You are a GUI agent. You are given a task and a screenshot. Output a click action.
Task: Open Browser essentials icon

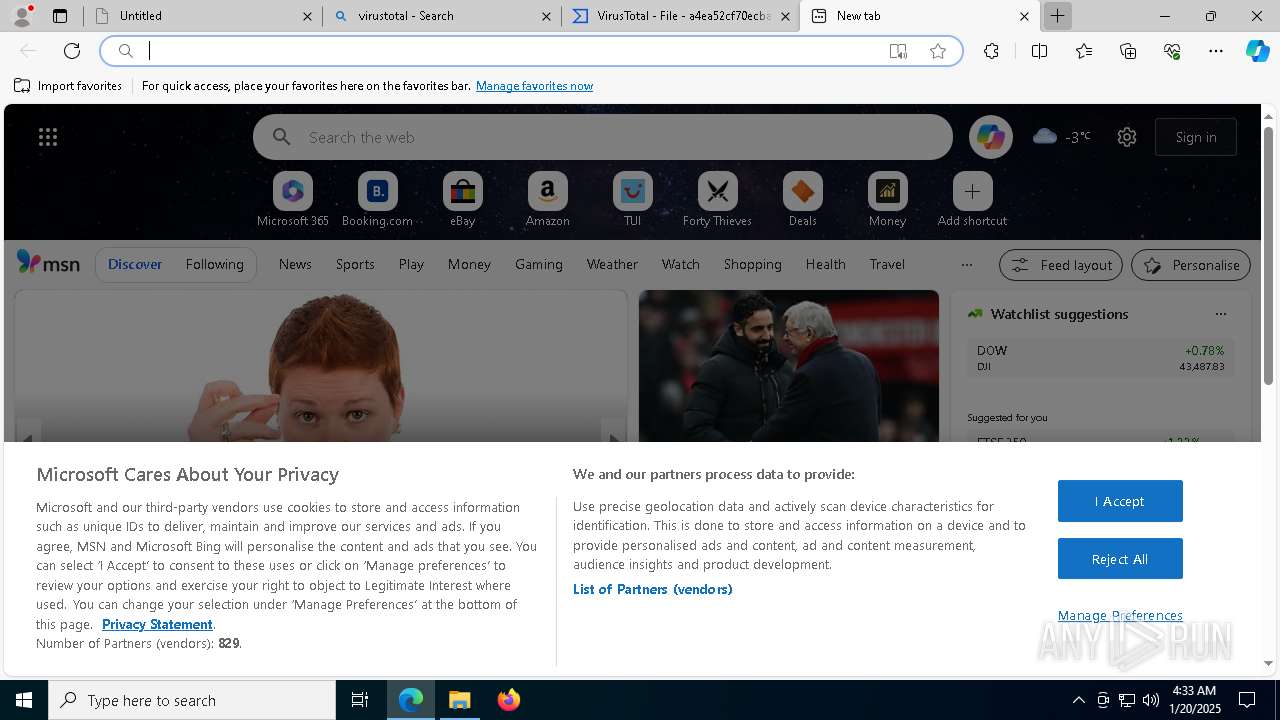click(x=1172, y=51)
